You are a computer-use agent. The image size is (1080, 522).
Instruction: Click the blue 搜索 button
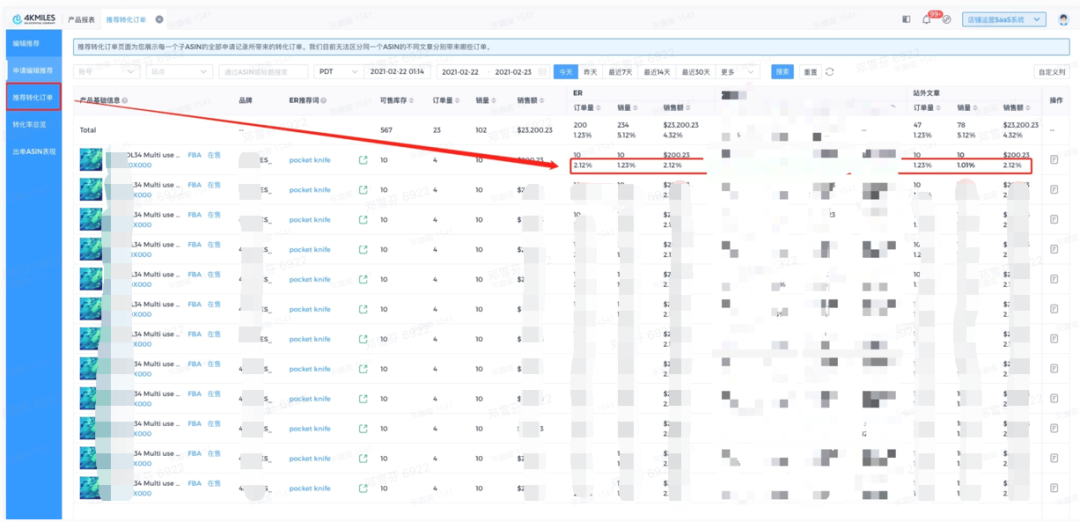pyautogui.click(x=783, y=72)
